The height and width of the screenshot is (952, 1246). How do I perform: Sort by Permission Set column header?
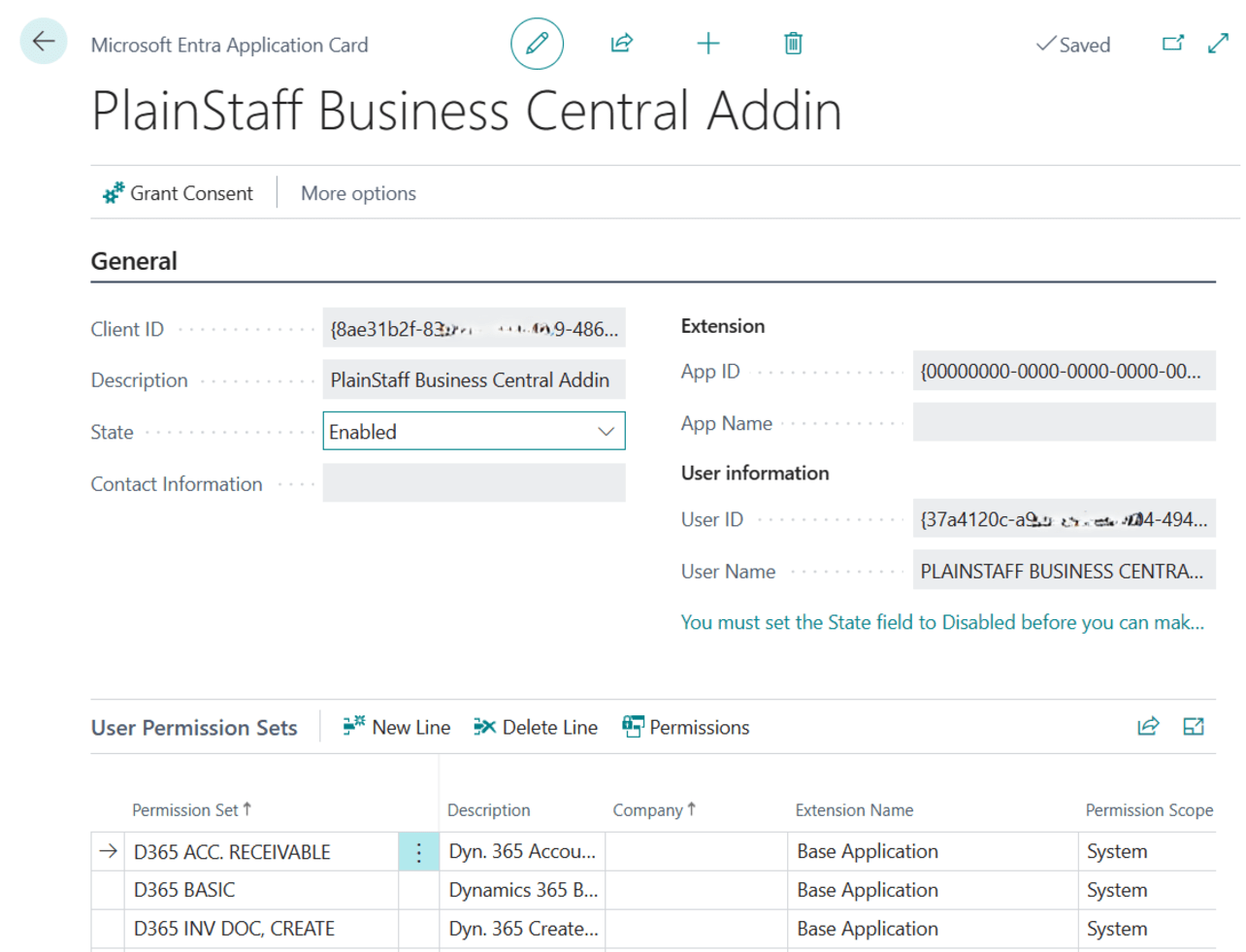pyautogui.click(x=191, y=809)
